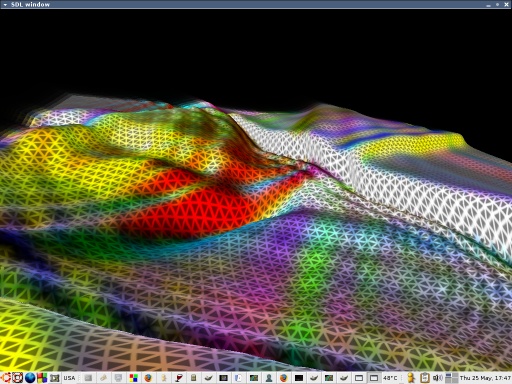
Task: Click the SDL window title bar
Action: coord(256,4)
